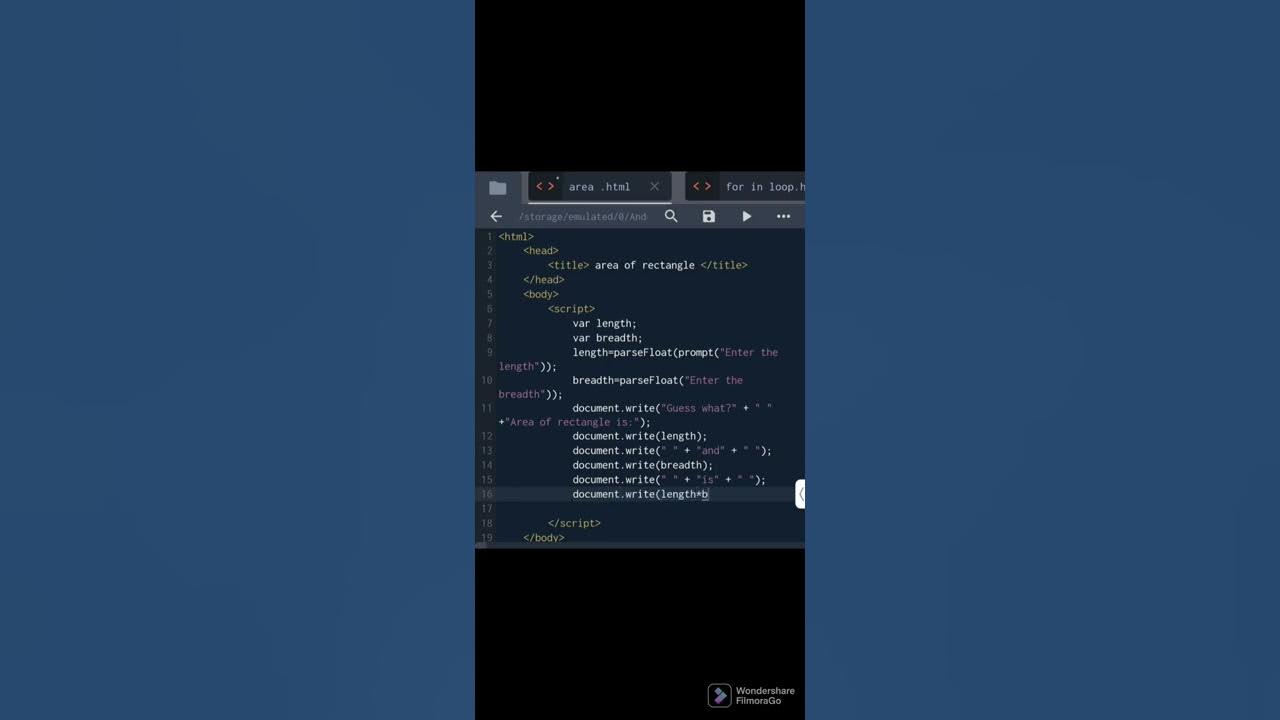Click the <body> tag on line 5

[x=541, y=294]
